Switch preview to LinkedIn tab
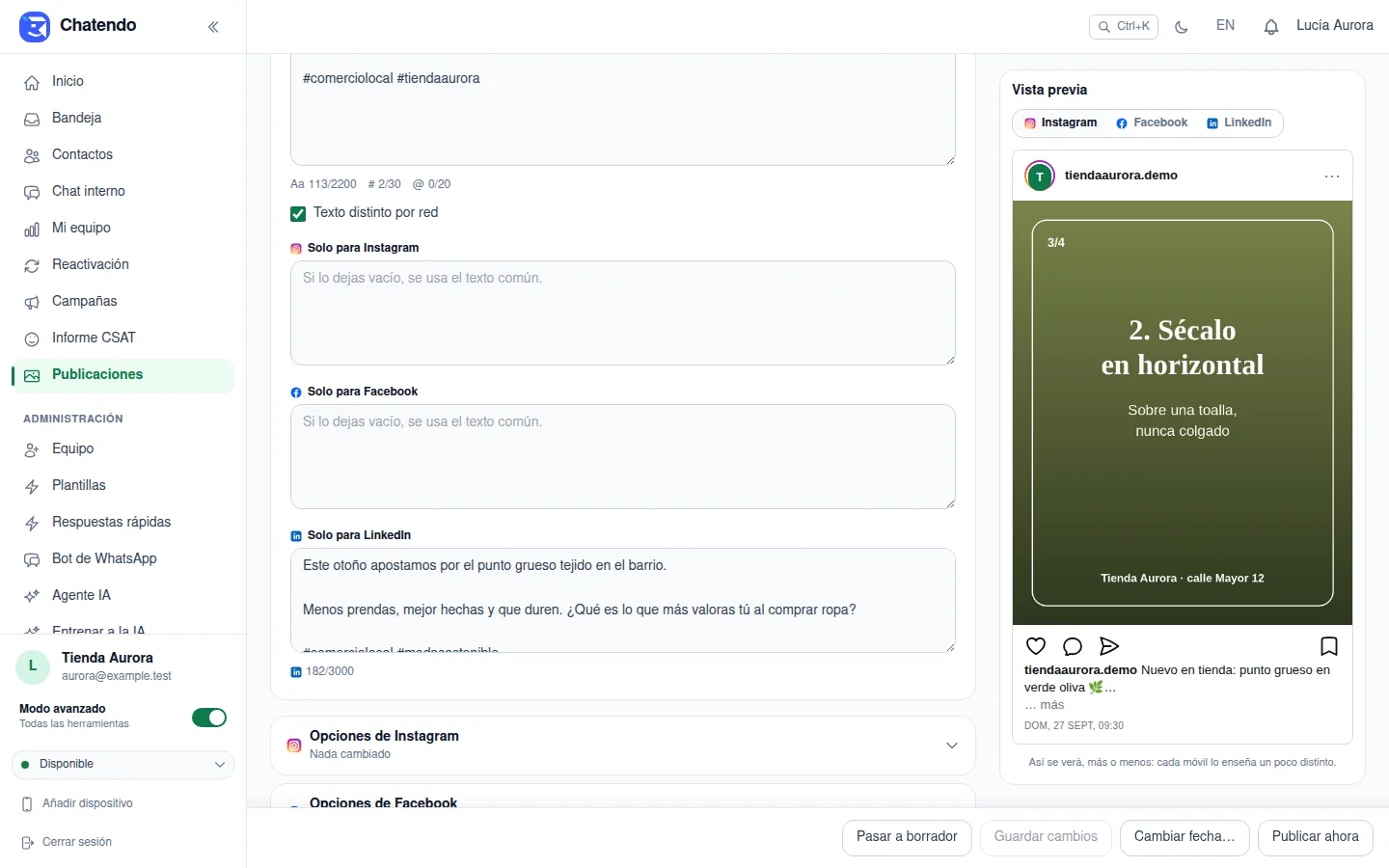 click(1239, 123)
